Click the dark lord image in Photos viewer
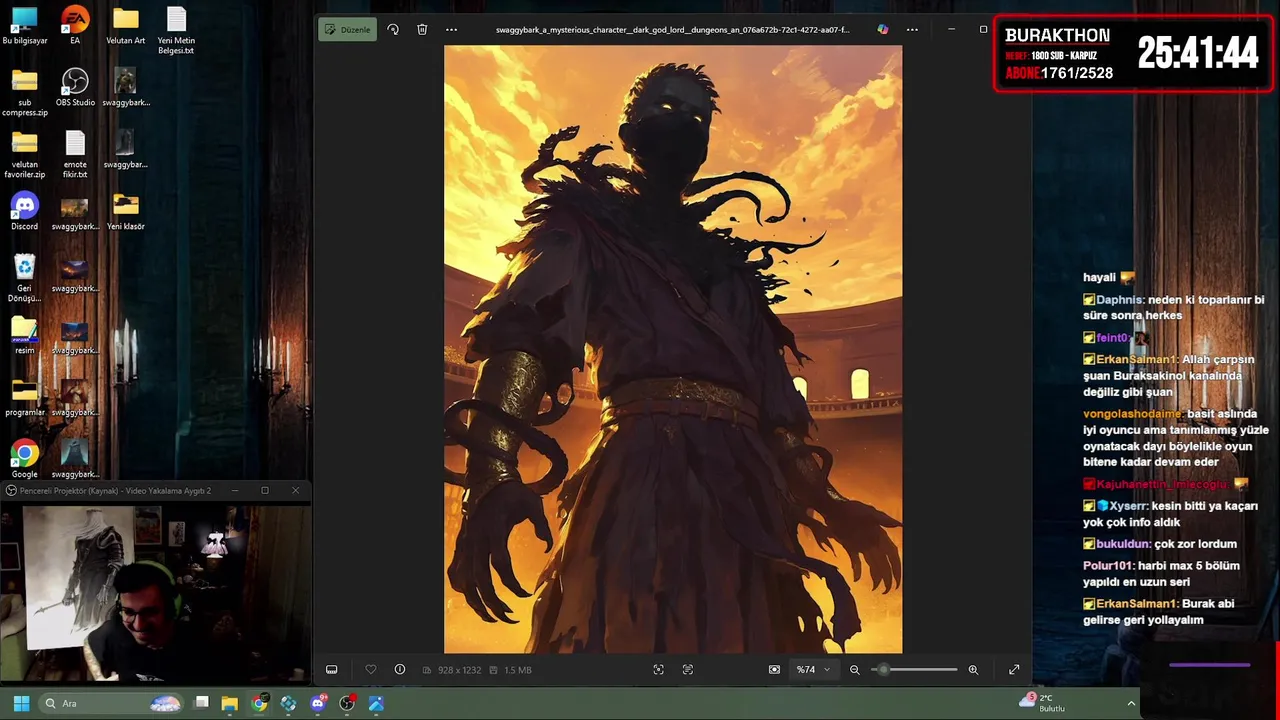Image resolution: width=1280 pixels, height=720 pixels. tap(673, 349)
